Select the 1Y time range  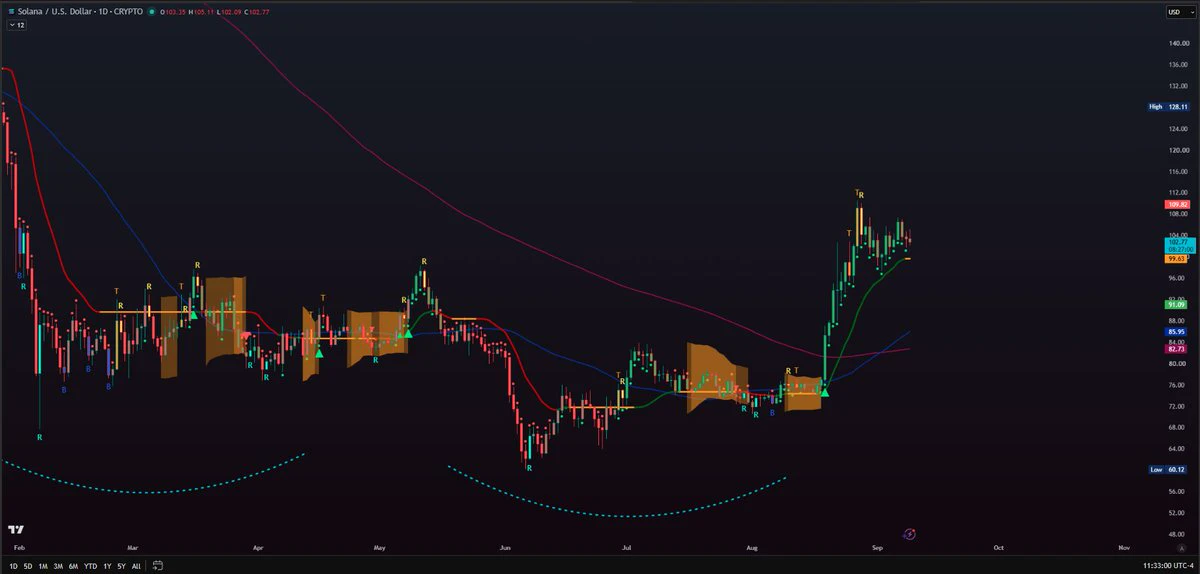pos(107,566)
